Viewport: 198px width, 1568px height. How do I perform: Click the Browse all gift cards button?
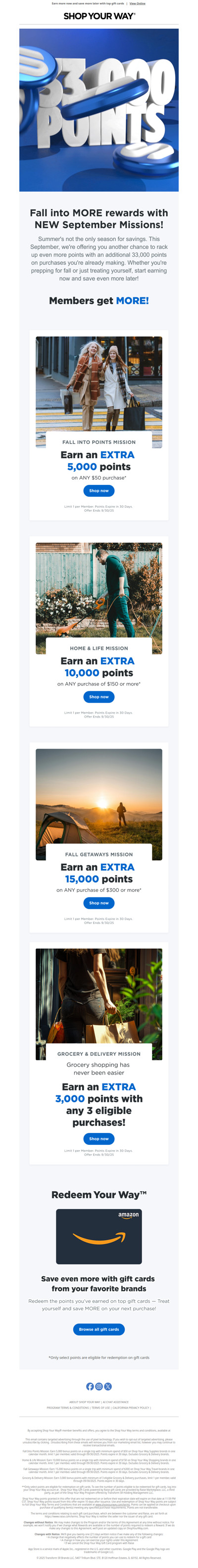pos(99,1329)
